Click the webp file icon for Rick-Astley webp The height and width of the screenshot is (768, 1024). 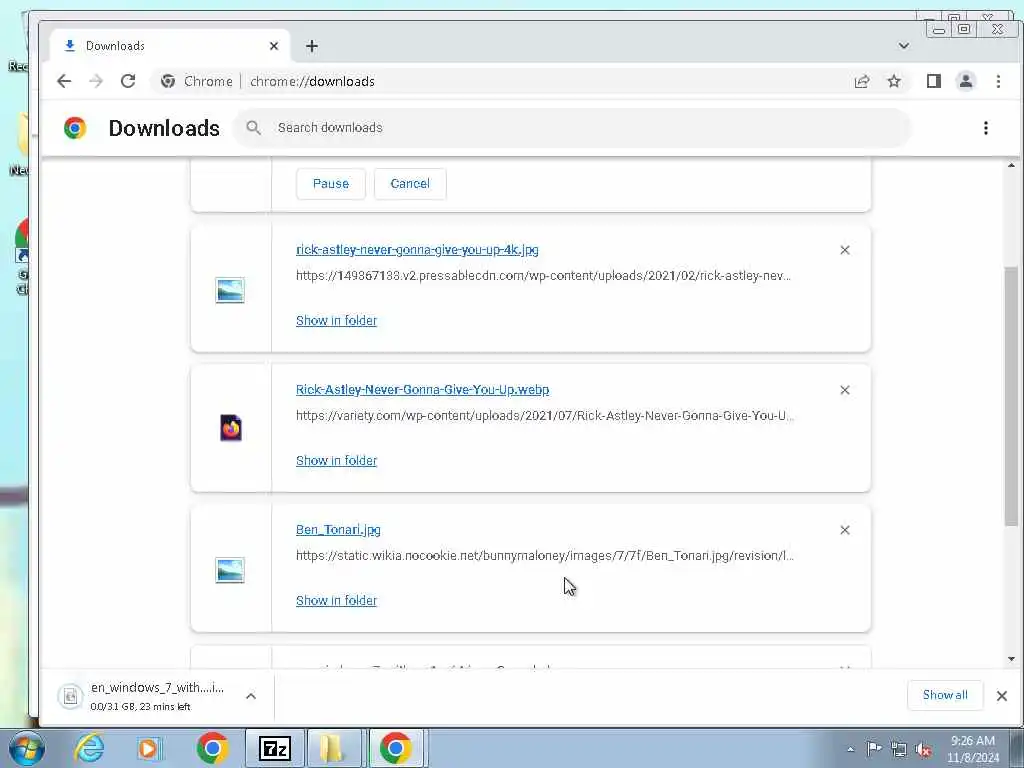231,428
